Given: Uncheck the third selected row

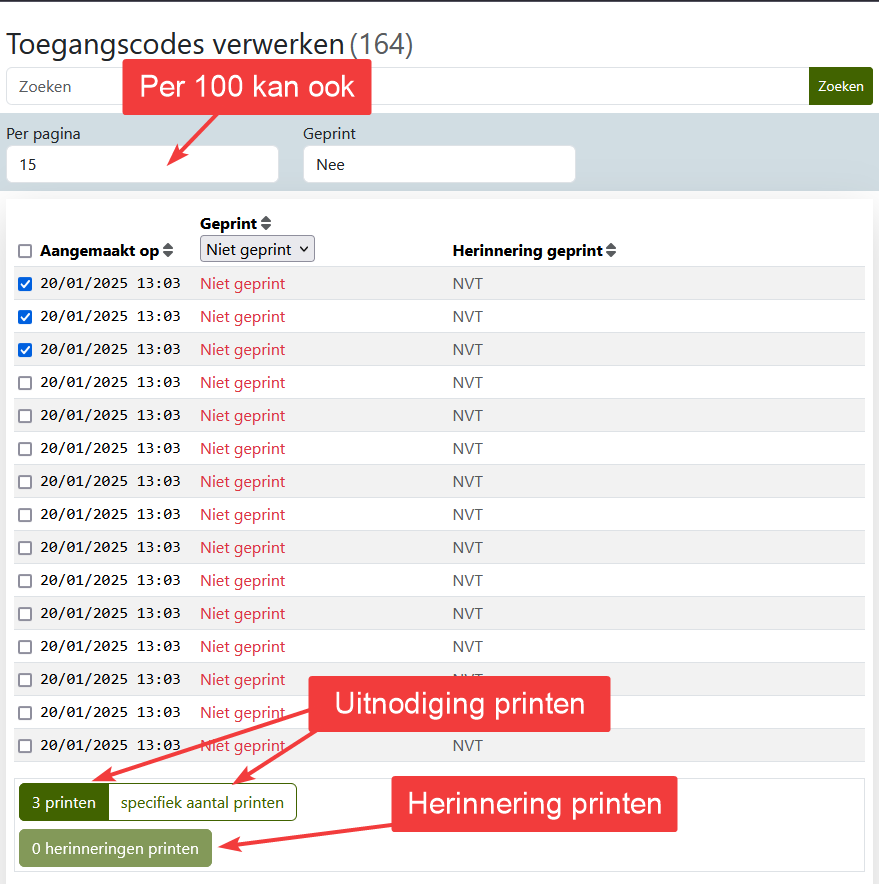Looking at the screenshot, I should (24, 349).
